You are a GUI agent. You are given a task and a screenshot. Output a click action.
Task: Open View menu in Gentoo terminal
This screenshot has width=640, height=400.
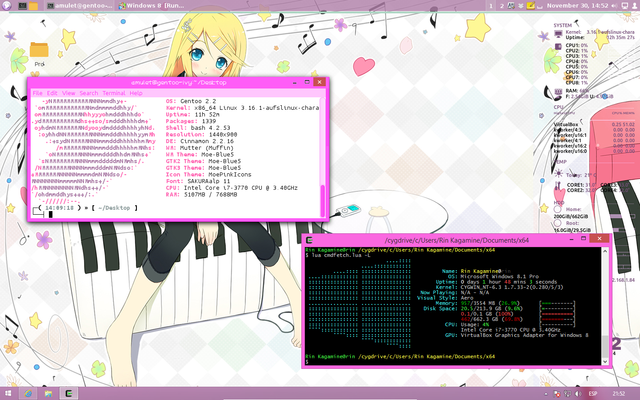[69, 93]
